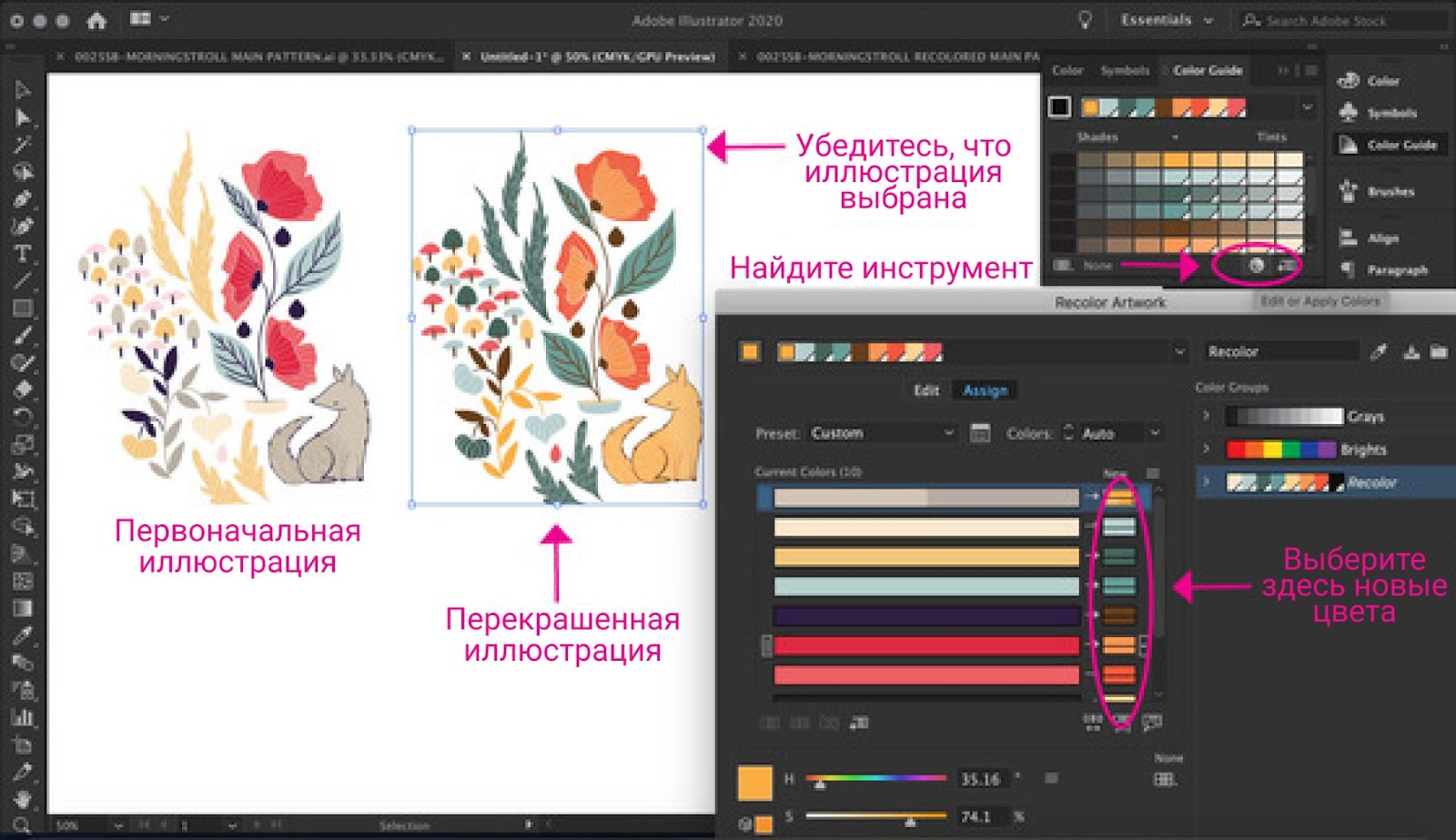This screenshot has height=840, width=1456.
Task: Select the Rotate tool
Action: click(23, 417)
